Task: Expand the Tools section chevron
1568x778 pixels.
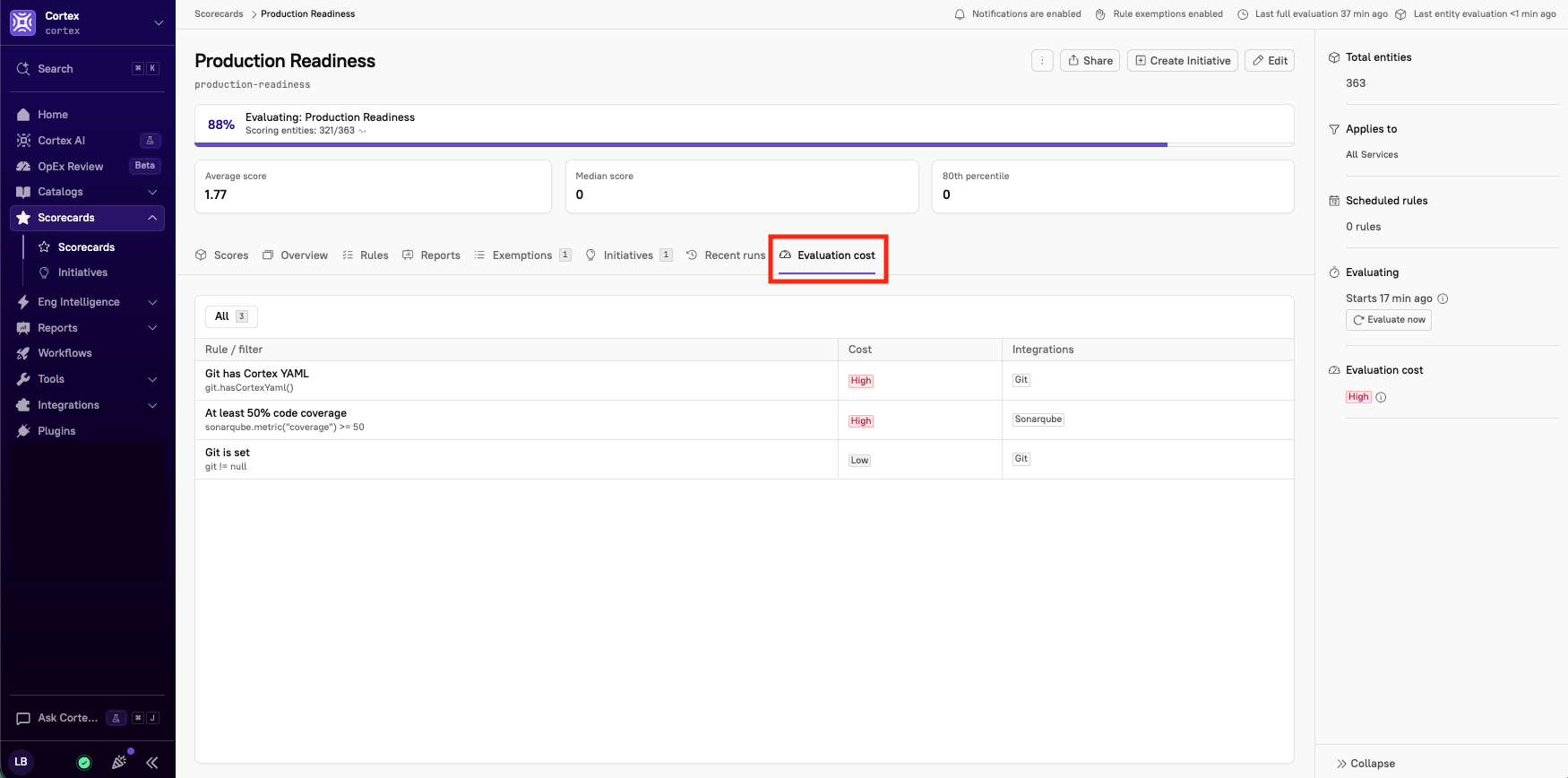Action: coord(152,379)
